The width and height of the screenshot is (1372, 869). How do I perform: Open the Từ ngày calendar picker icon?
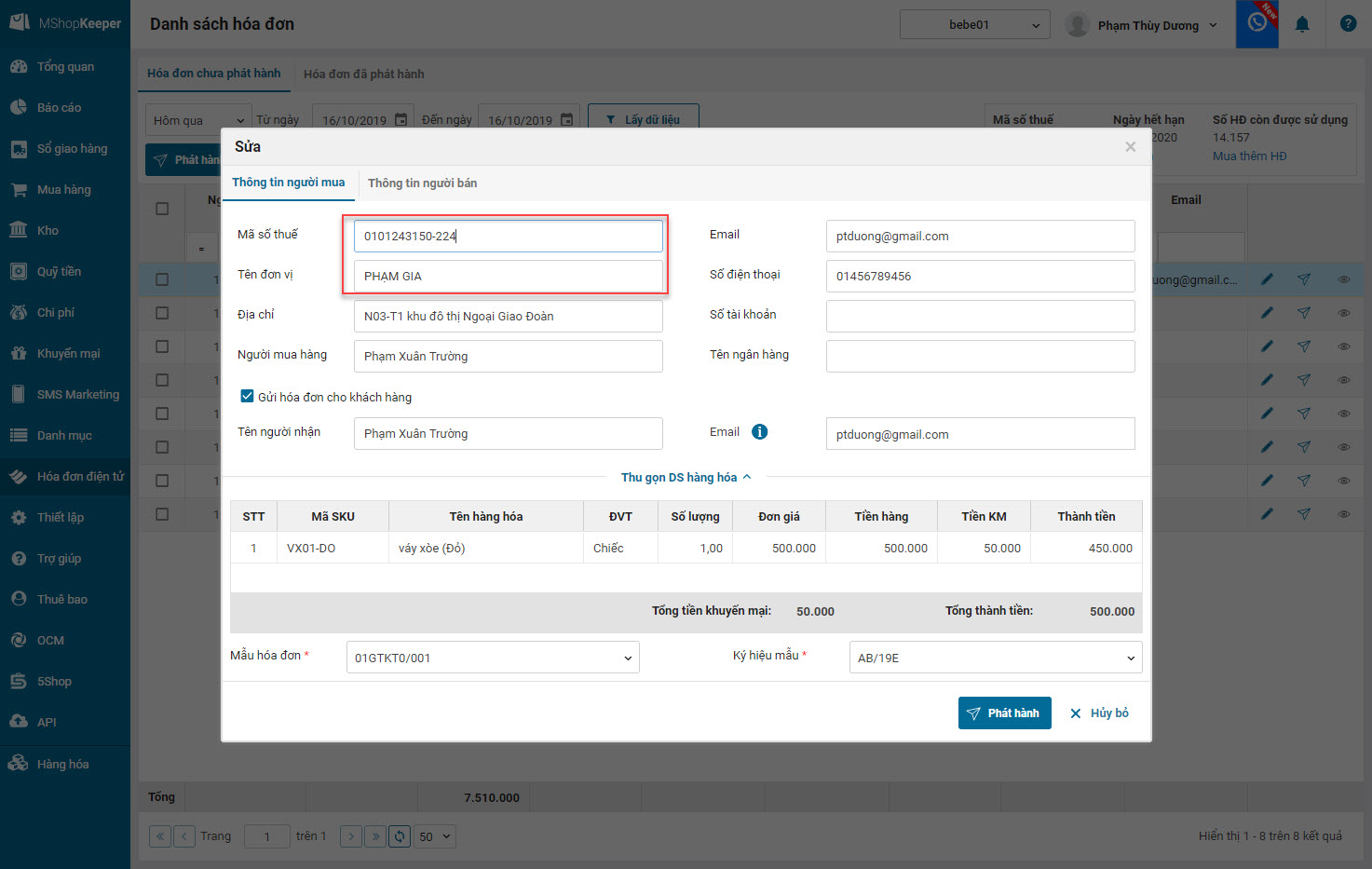coord(401,120)
